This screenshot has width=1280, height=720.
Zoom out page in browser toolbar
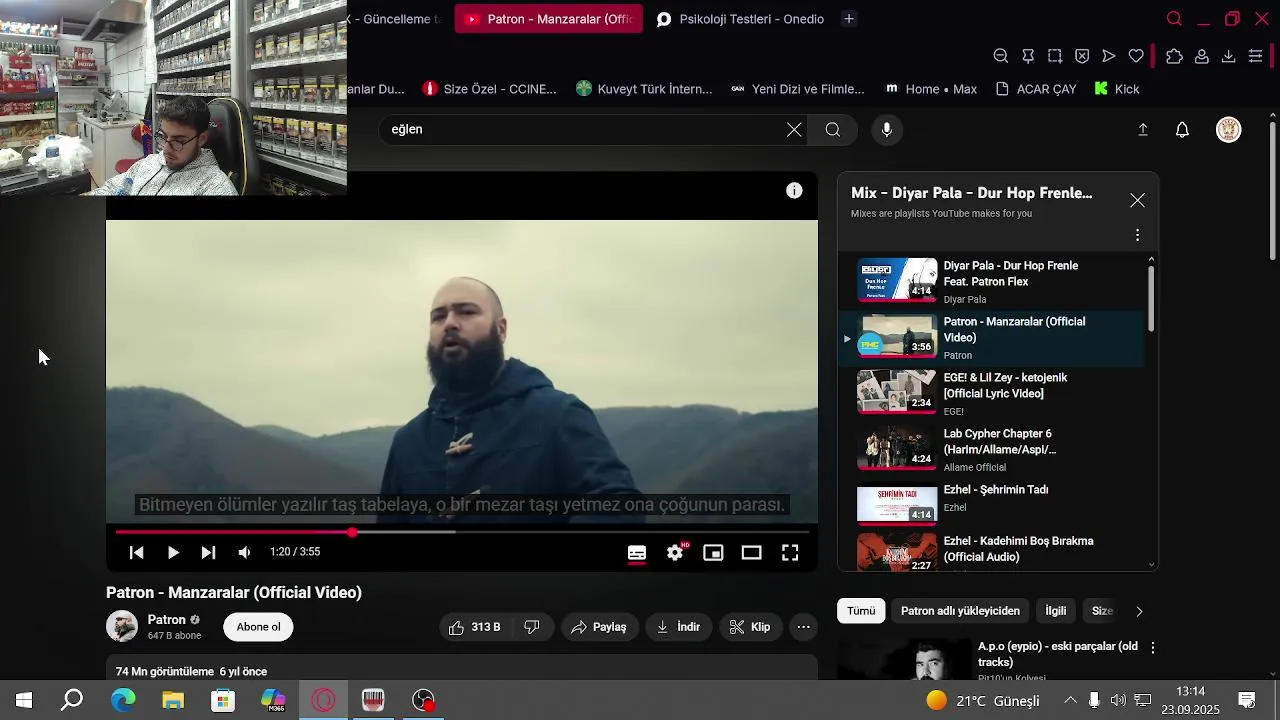tap(1001, 56)
